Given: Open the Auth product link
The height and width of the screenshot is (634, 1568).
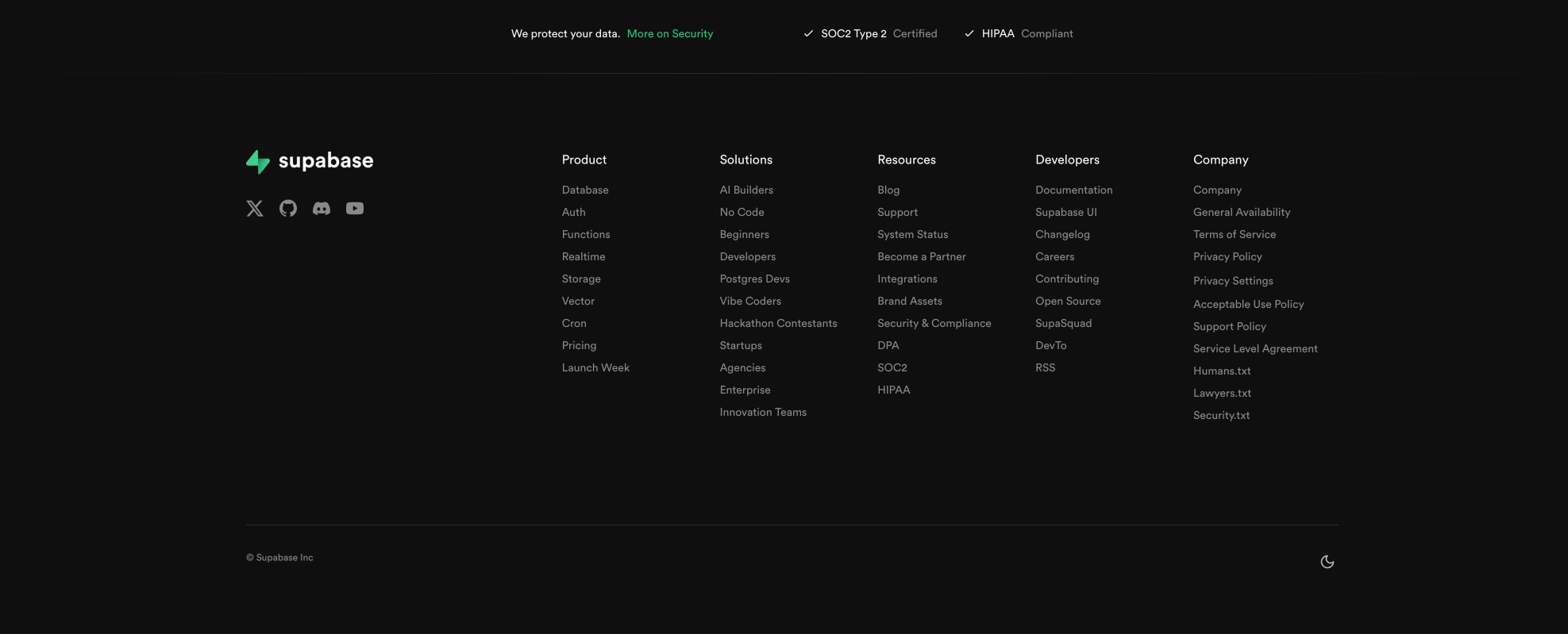Looking at the screenshot, I should point(574,212).
